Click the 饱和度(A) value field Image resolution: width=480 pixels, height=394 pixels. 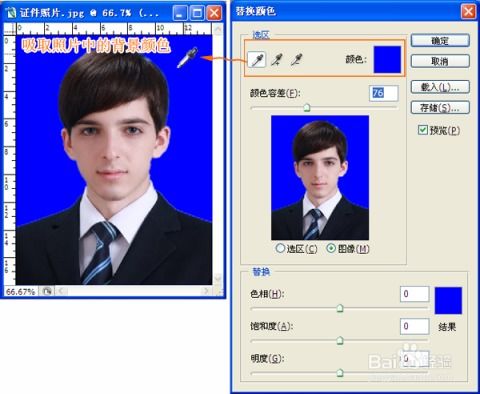pyautogui.click(x=414, y=326)
